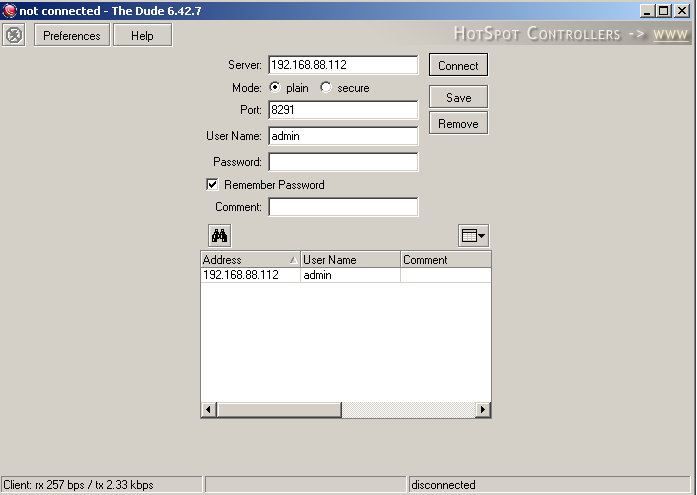Click the Port input field
697x495 pixels.
pyautogui.click(x=343, y=110)
